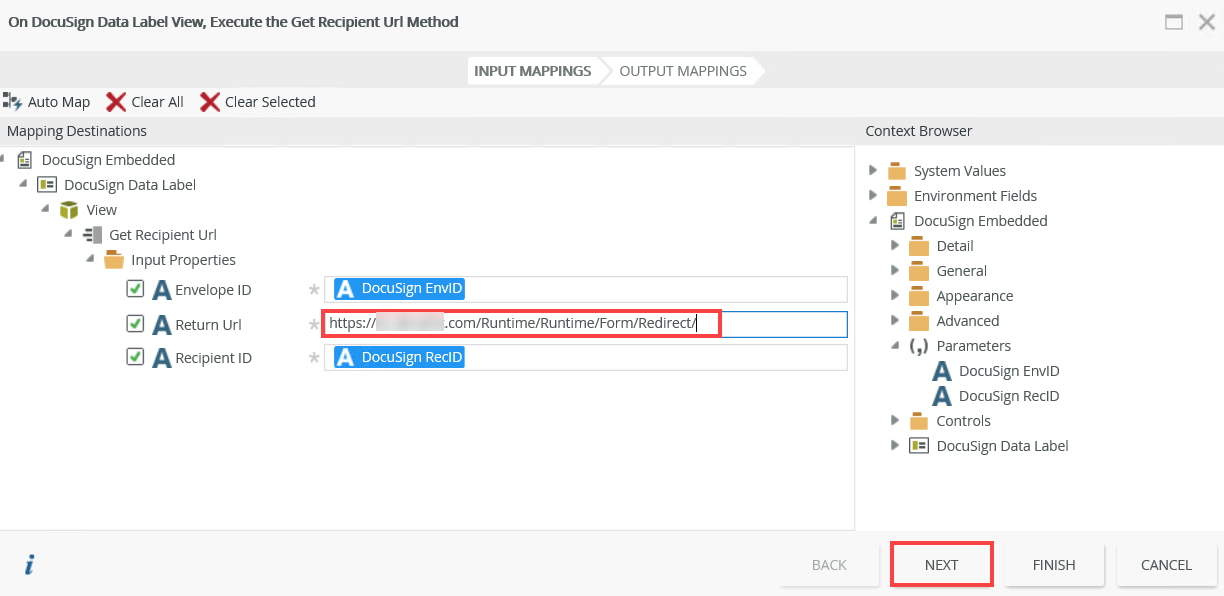This screenshot has width=1224, height=596.
Task: Switch to the Output Mappings tab
Action: point(683,71)
